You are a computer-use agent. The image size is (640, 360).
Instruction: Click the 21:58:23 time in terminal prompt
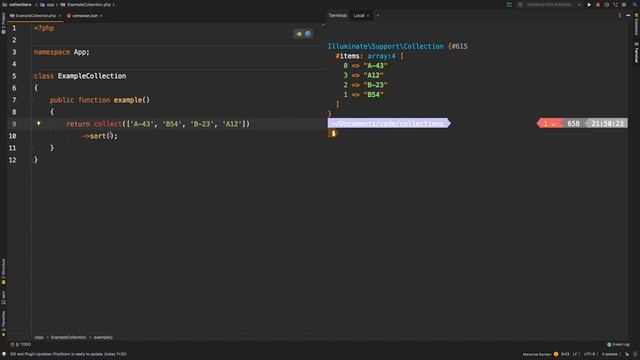(x=607, y=123)
